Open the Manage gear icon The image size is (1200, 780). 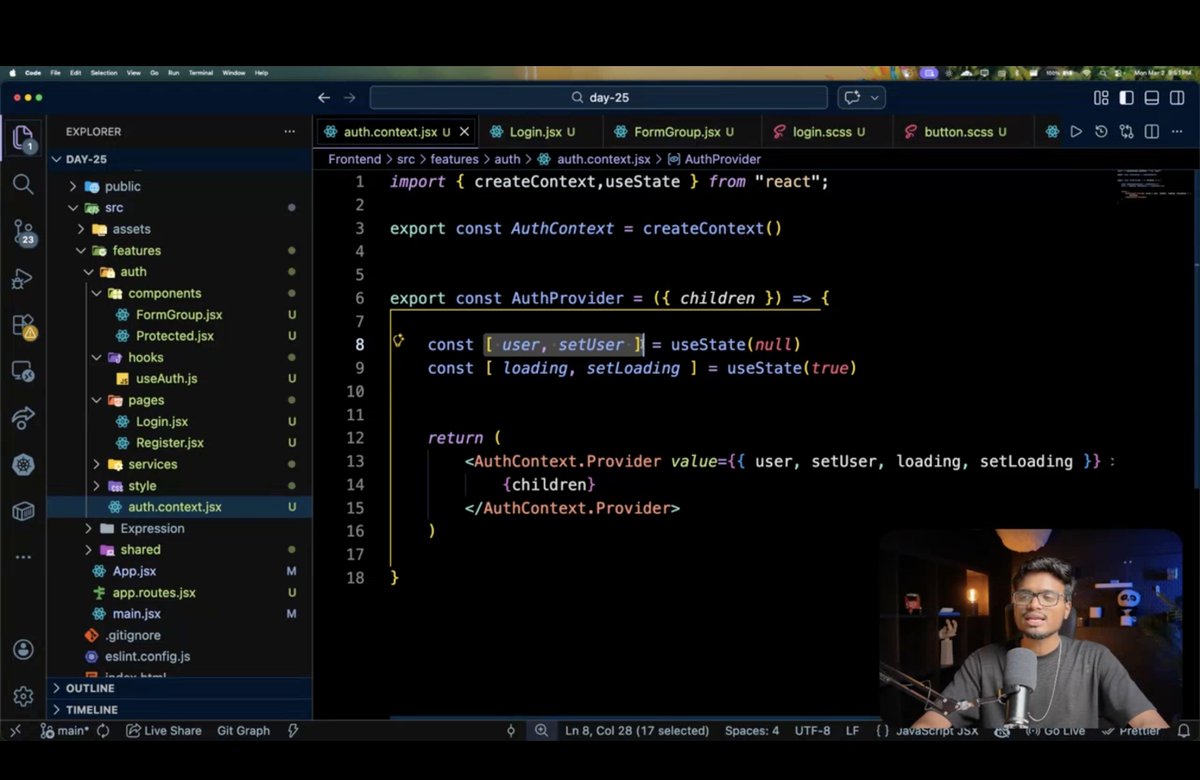[x=23, y=696]
